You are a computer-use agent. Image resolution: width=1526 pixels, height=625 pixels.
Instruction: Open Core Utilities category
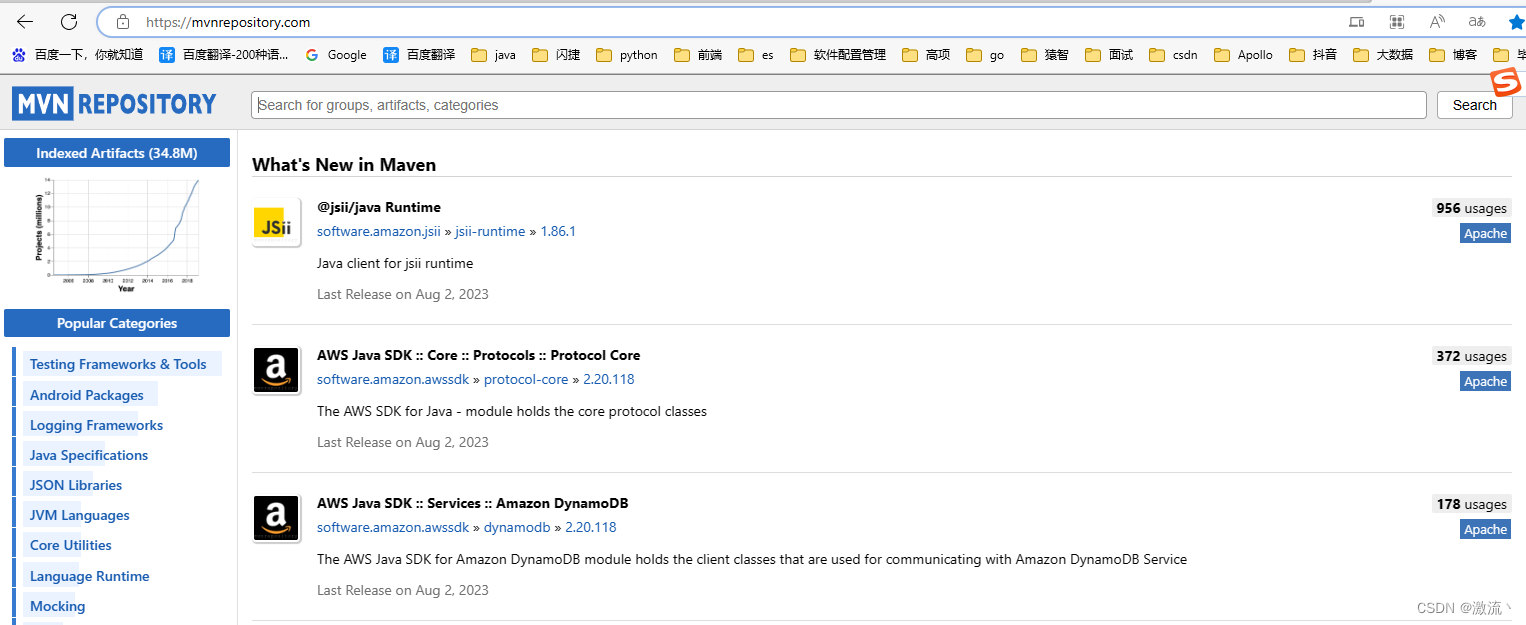point(71,545)
